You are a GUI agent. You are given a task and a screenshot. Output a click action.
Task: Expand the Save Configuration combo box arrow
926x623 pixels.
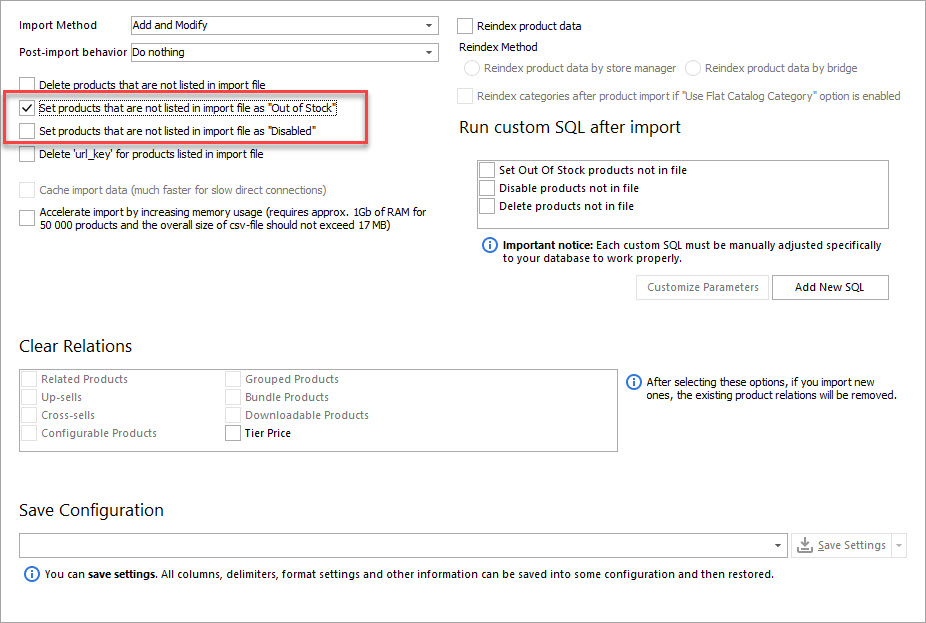click(x=778, y=545)
